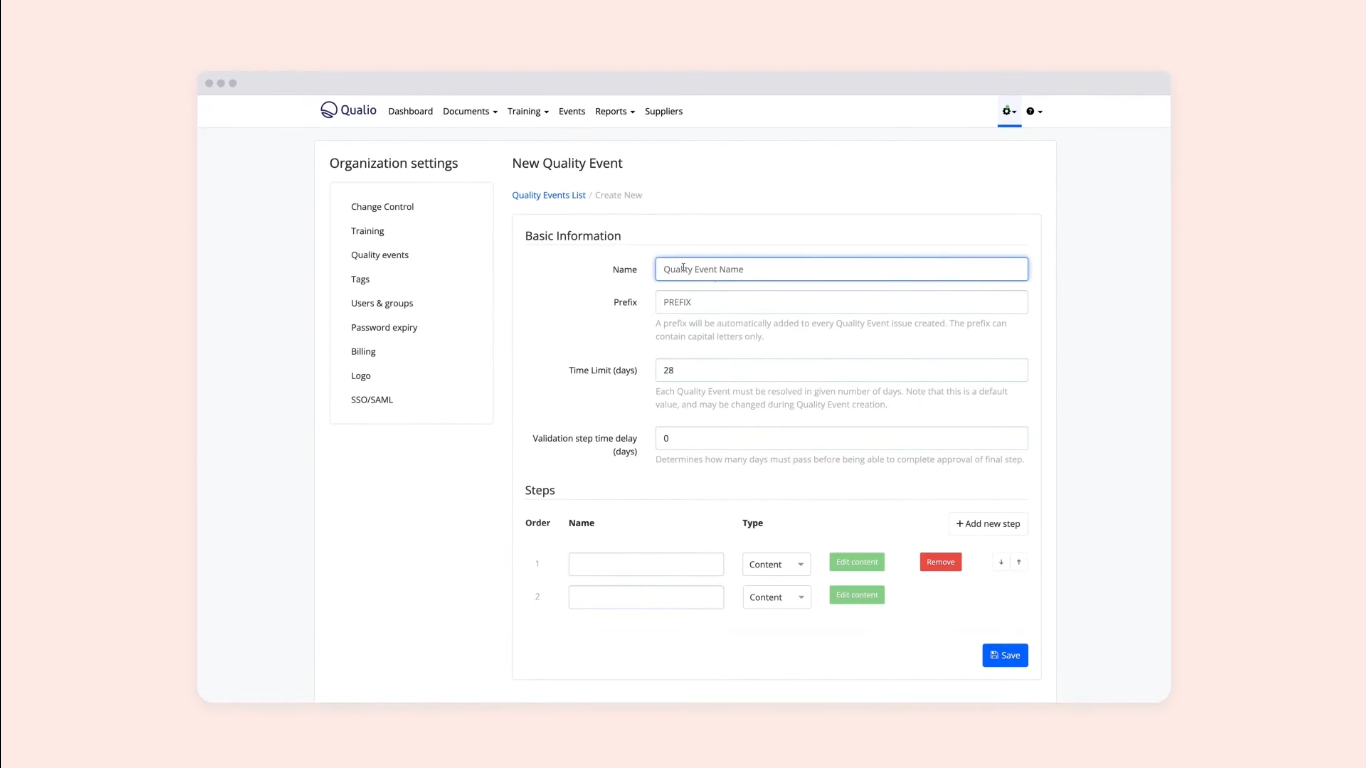Expand the Training nav menu

[x=528, y=111]
